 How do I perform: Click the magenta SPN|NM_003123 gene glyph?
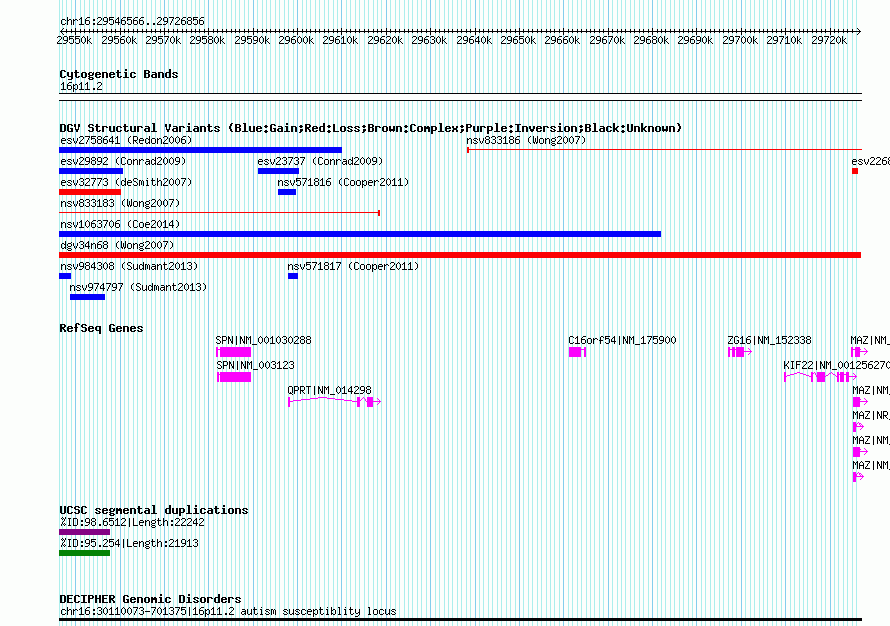coord(234,377)
